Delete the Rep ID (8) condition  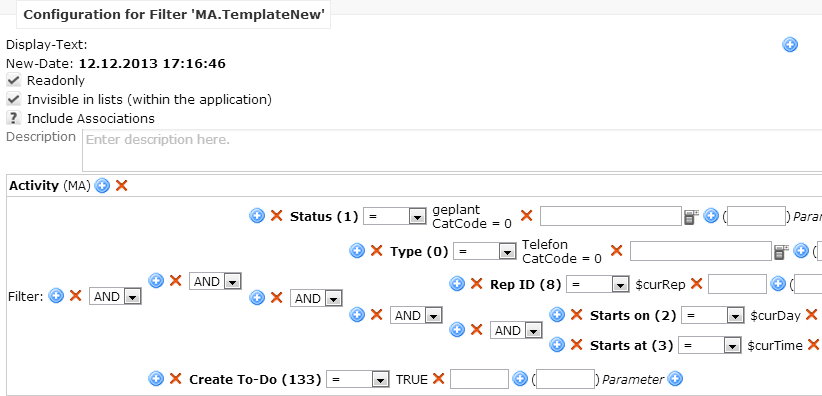pyautogui.click(x=476, y=284)
